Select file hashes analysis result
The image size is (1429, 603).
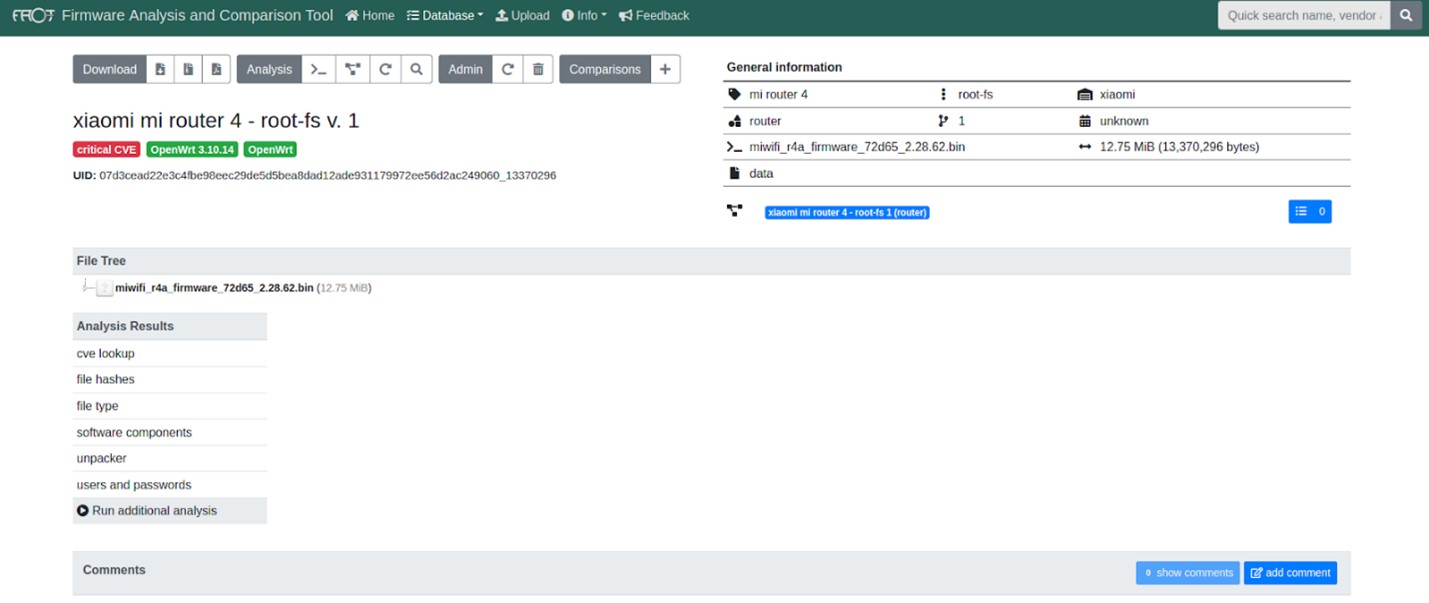click(x=170, y=379)
